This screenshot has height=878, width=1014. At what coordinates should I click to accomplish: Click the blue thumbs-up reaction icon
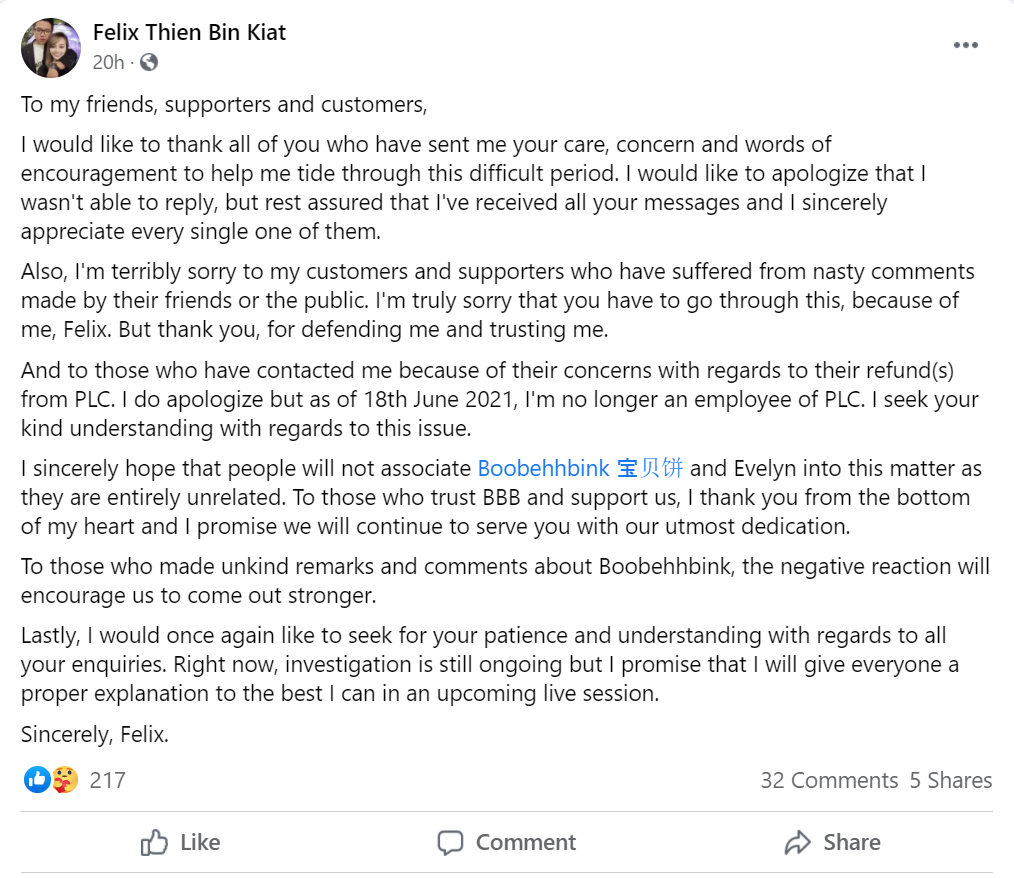37,780
